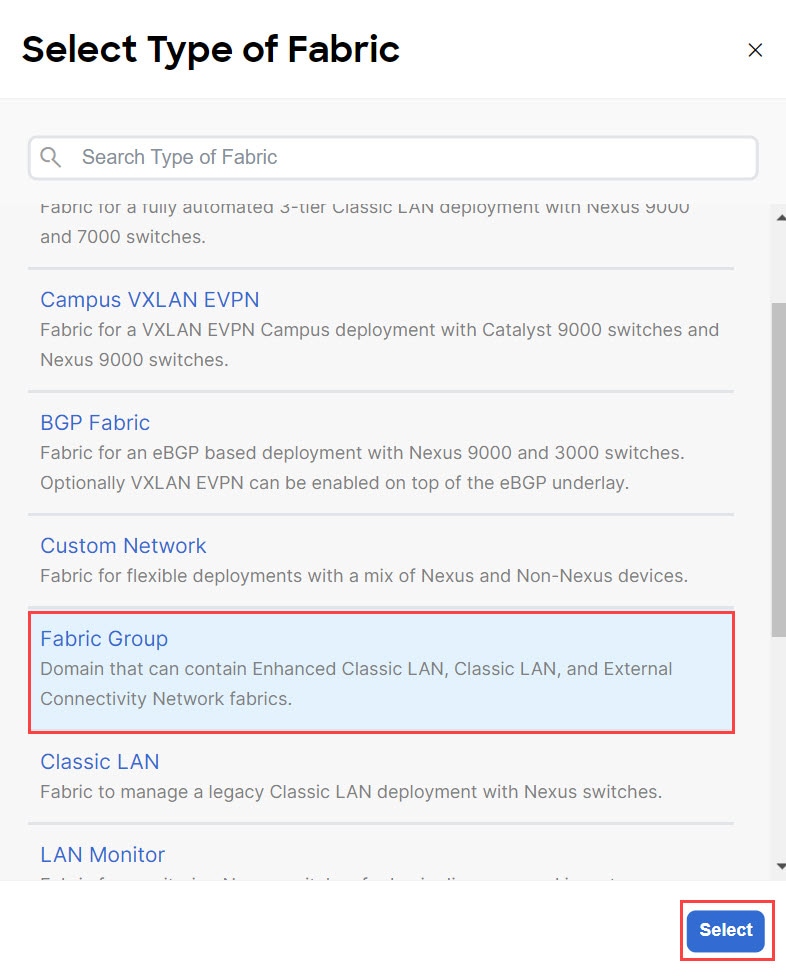Confirm with the Select button
The height and width of the screenshot is (976, 786).
coord(726,931)
